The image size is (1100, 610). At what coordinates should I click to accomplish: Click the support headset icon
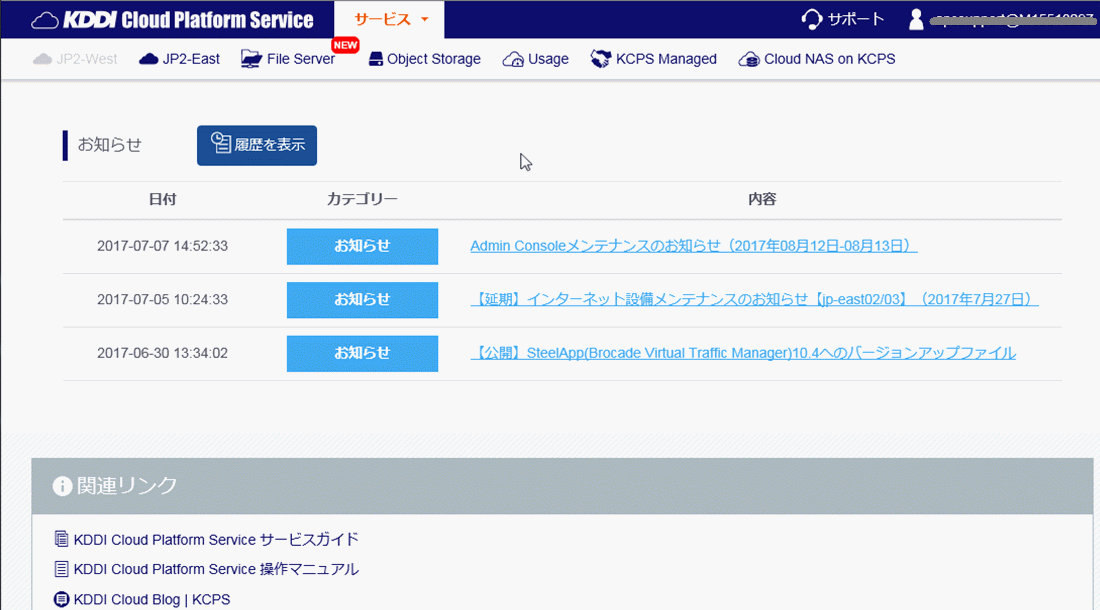tap(811, 20)
